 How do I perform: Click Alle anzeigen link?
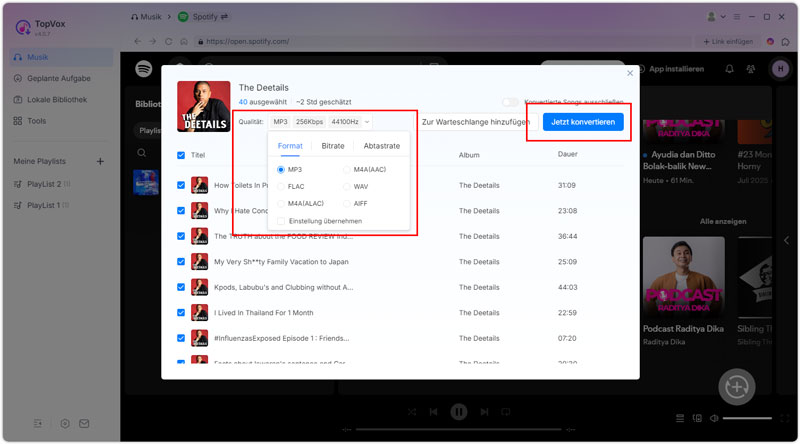pyautogui.click(x=723, y=221)
